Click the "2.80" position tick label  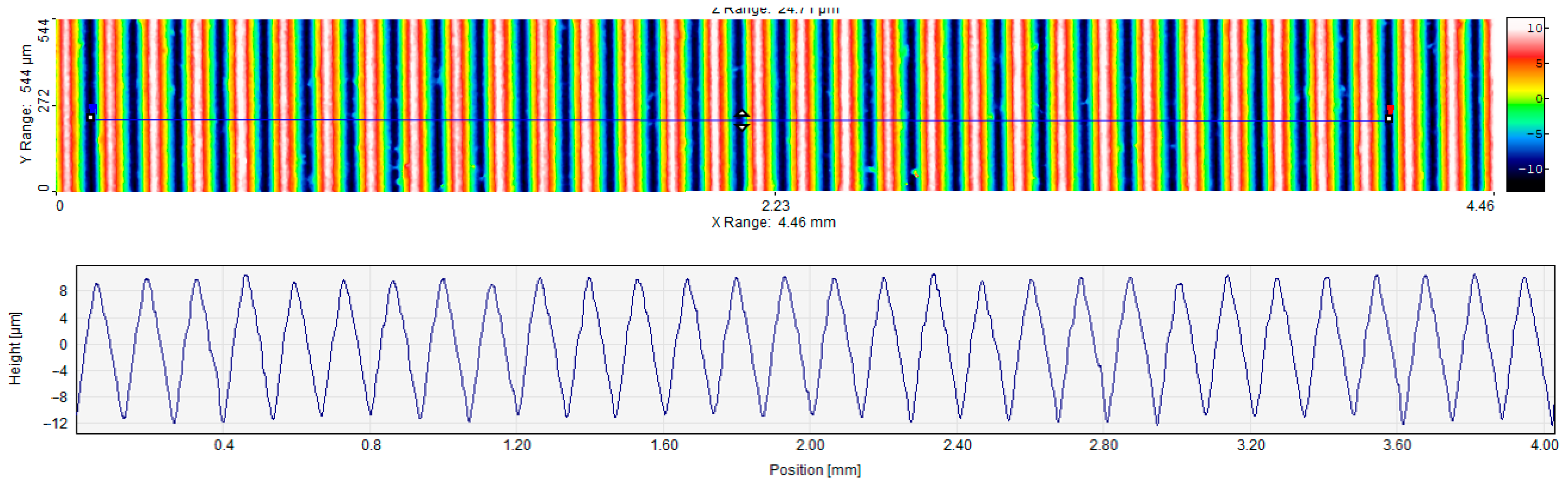[1104, 445]
